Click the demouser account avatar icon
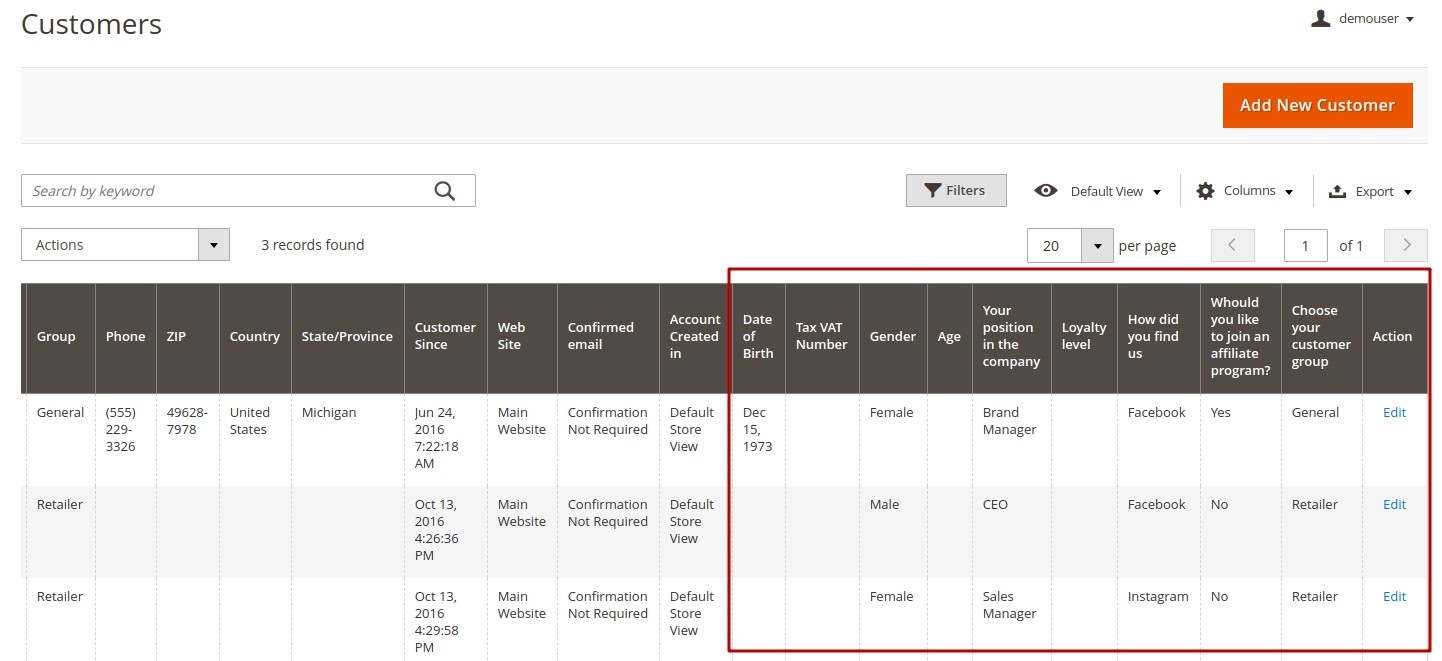 pyautogui.click(x=1321, y=18)
